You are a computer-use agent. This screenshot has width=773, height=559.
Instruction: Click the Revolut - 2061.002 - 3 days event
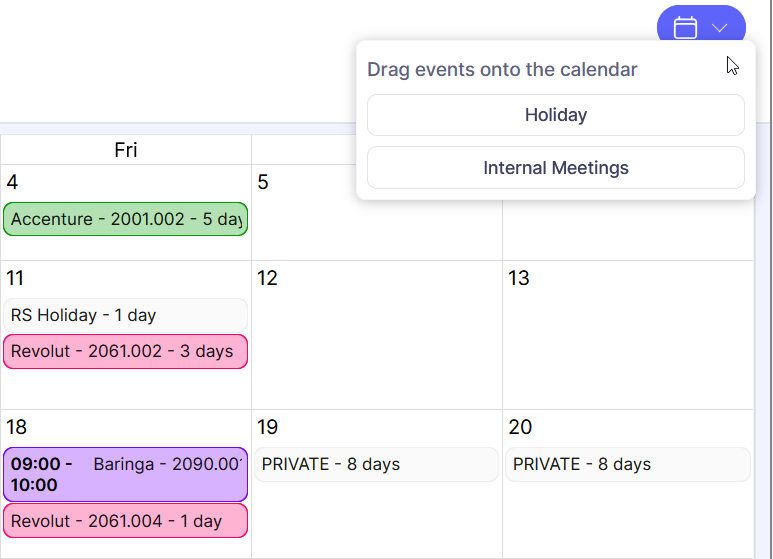[125, 351]
